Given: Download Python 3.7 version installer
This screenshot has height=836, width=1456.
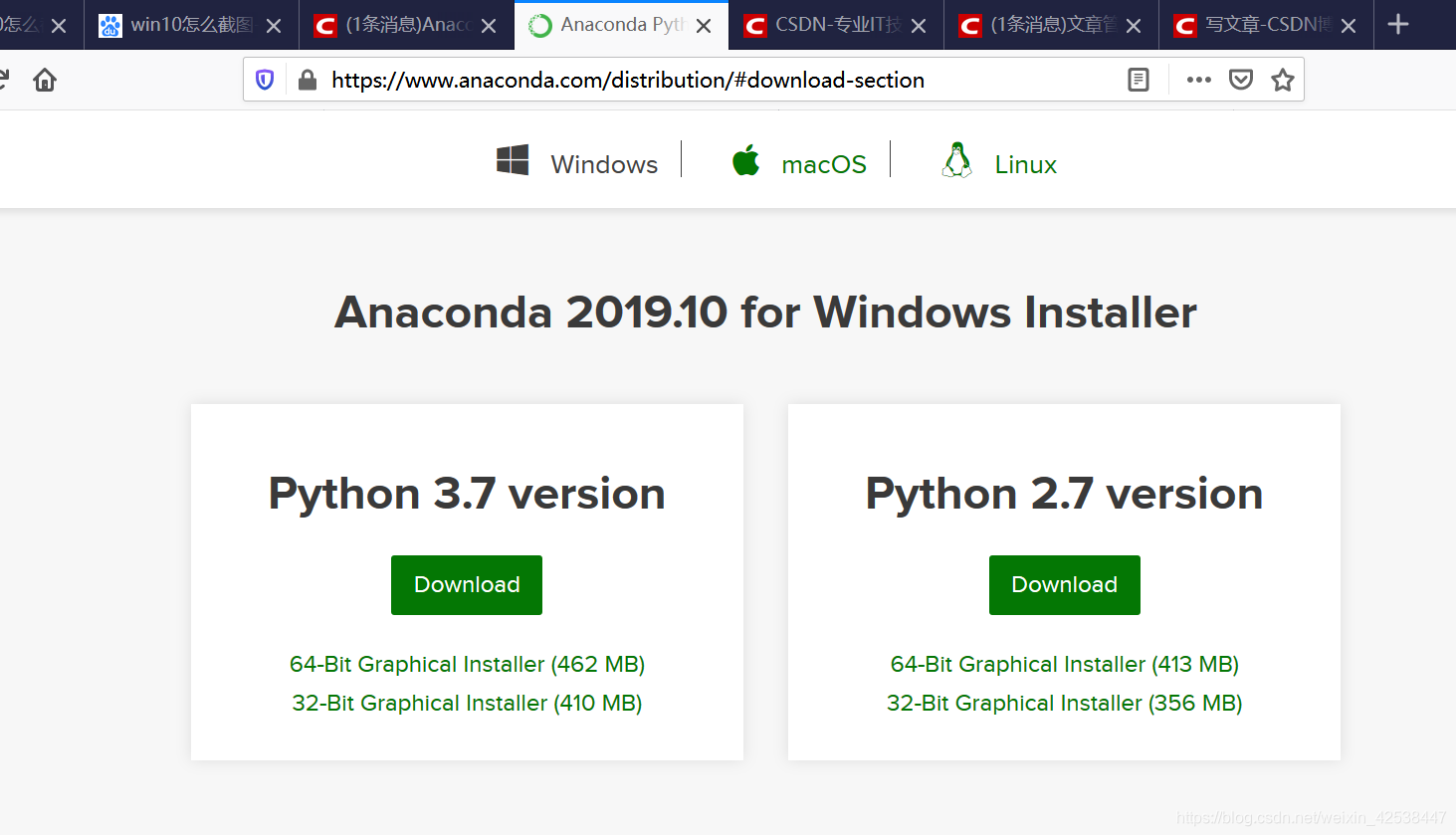Looking at the screenshot, I should [467, 585].
